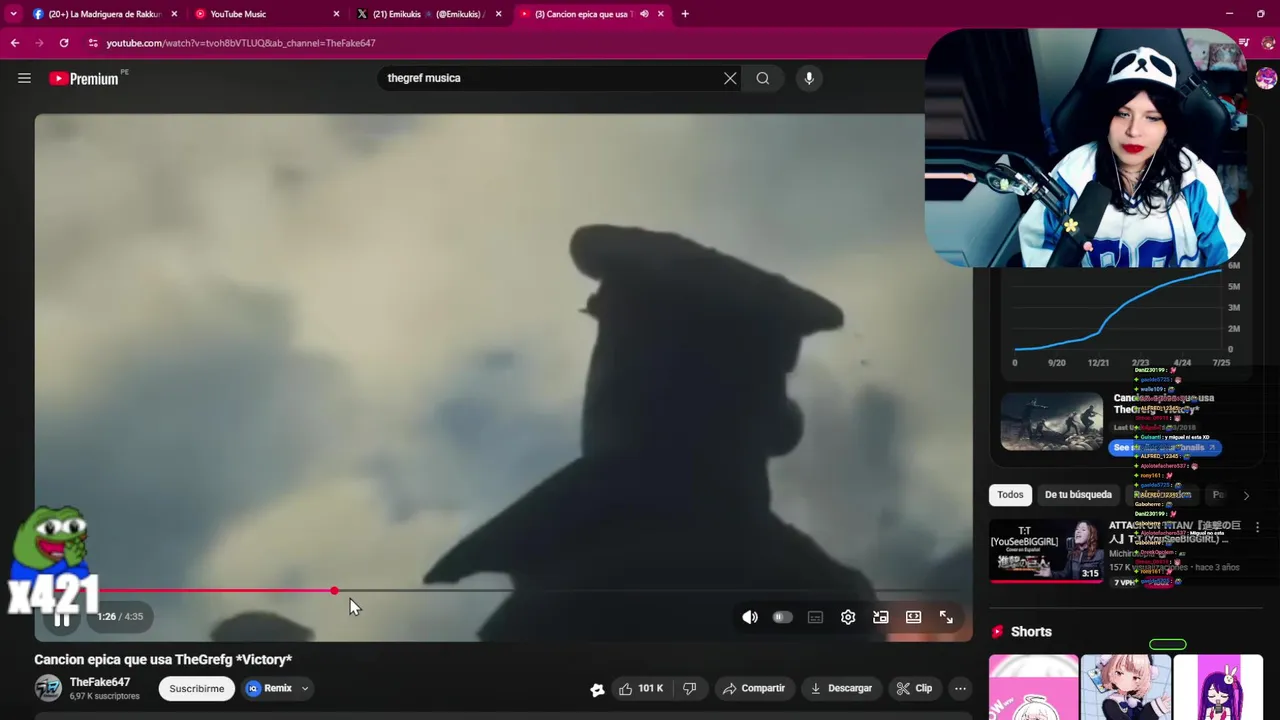Expand the Remix dropdown arrow
1280x720 pixels.
pos(305,688)
